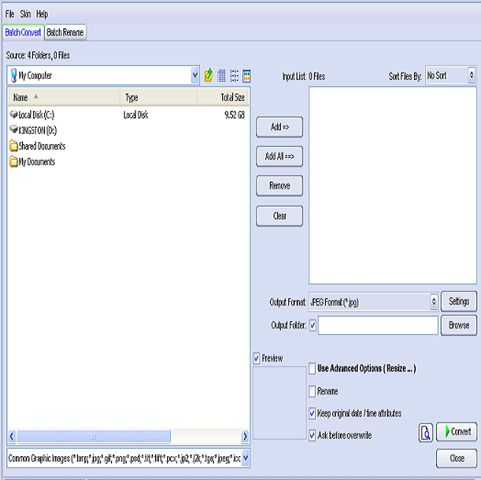
Task: Open the Shared Documents folder item
Action: [37, 146]
